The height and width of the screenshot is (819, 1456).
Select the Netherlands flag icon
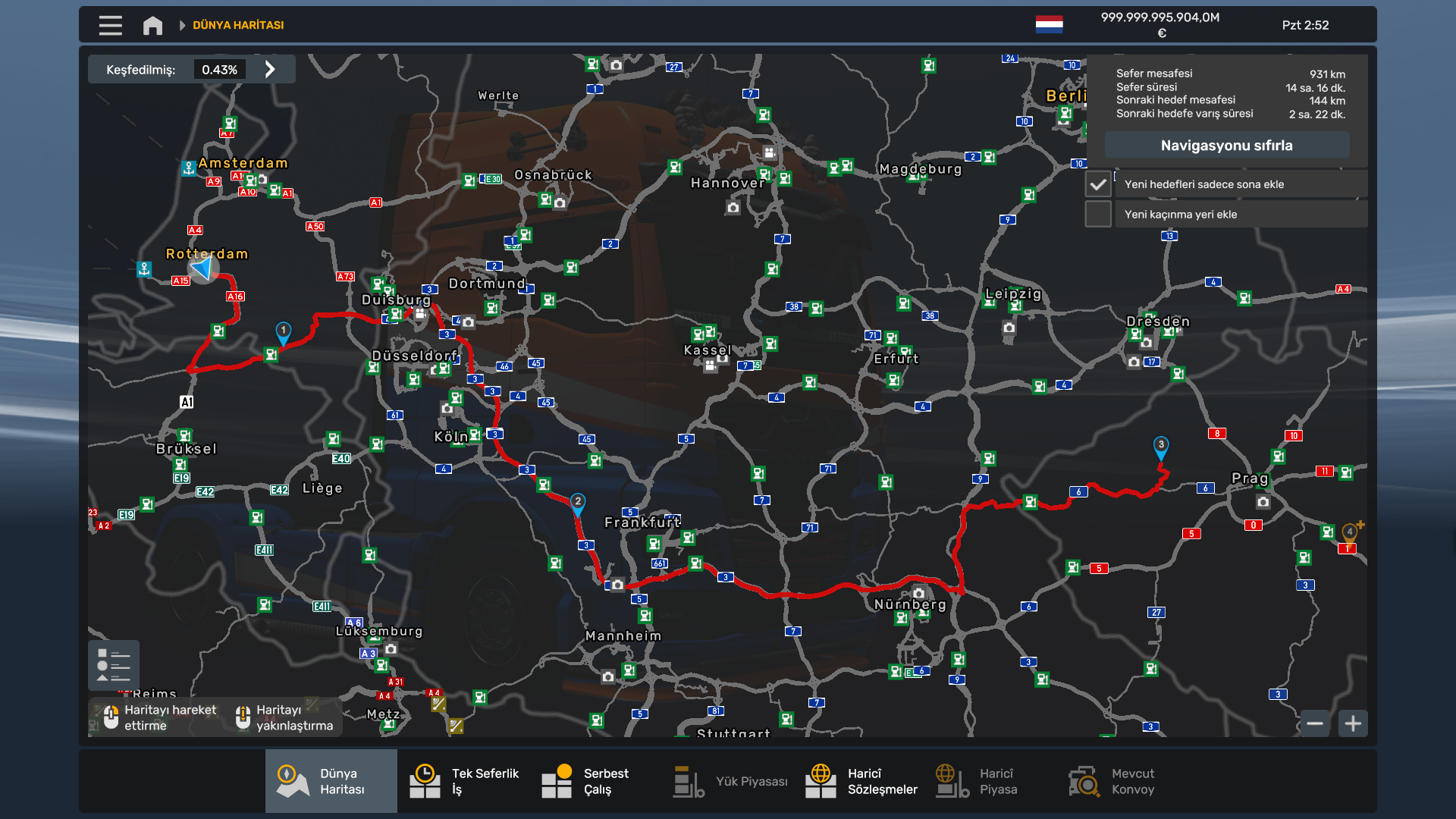pyautogui.click(x=1049, y=24)
